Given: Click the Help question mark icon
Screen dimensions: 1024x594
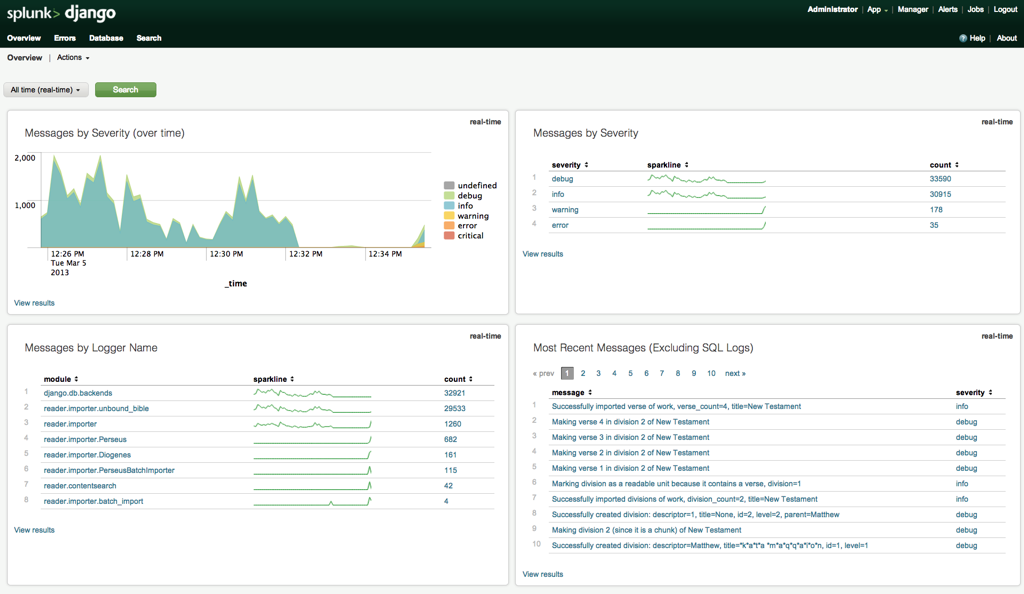Looking at the screenshot, I should 963,39.
